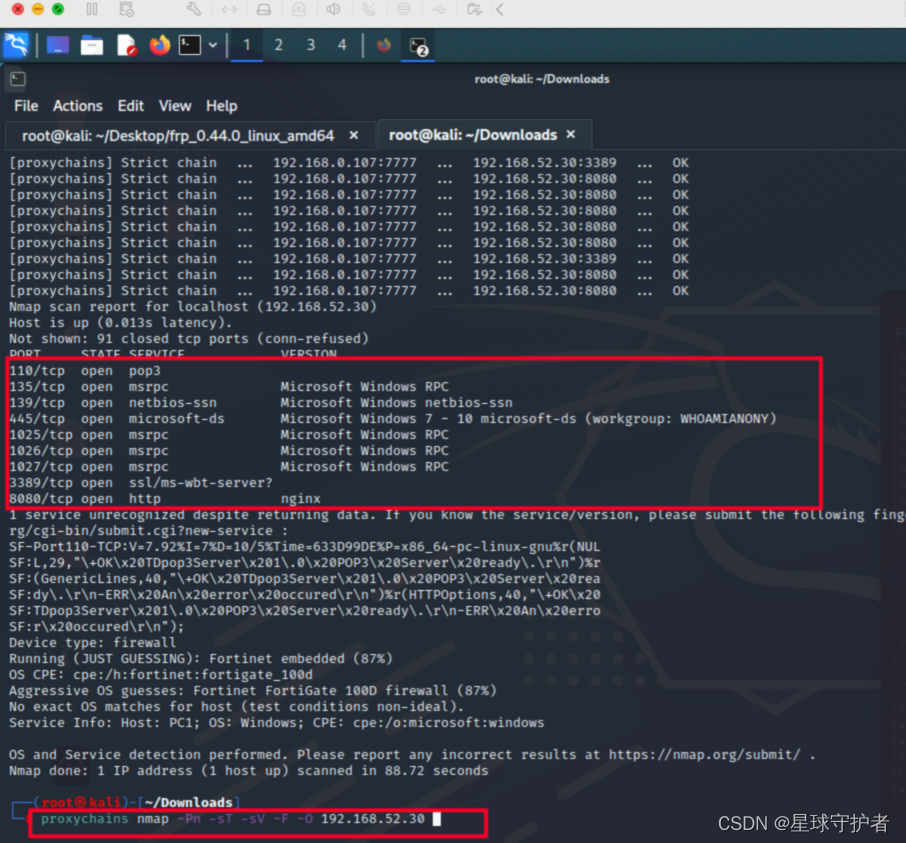Click the VM shared folders icon

tap(474, 9)
